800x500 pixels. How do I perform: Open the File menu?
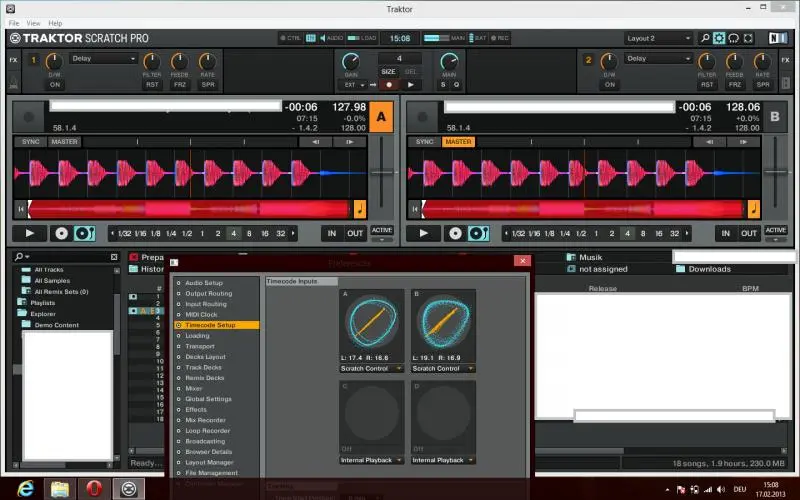click(13, 22)
